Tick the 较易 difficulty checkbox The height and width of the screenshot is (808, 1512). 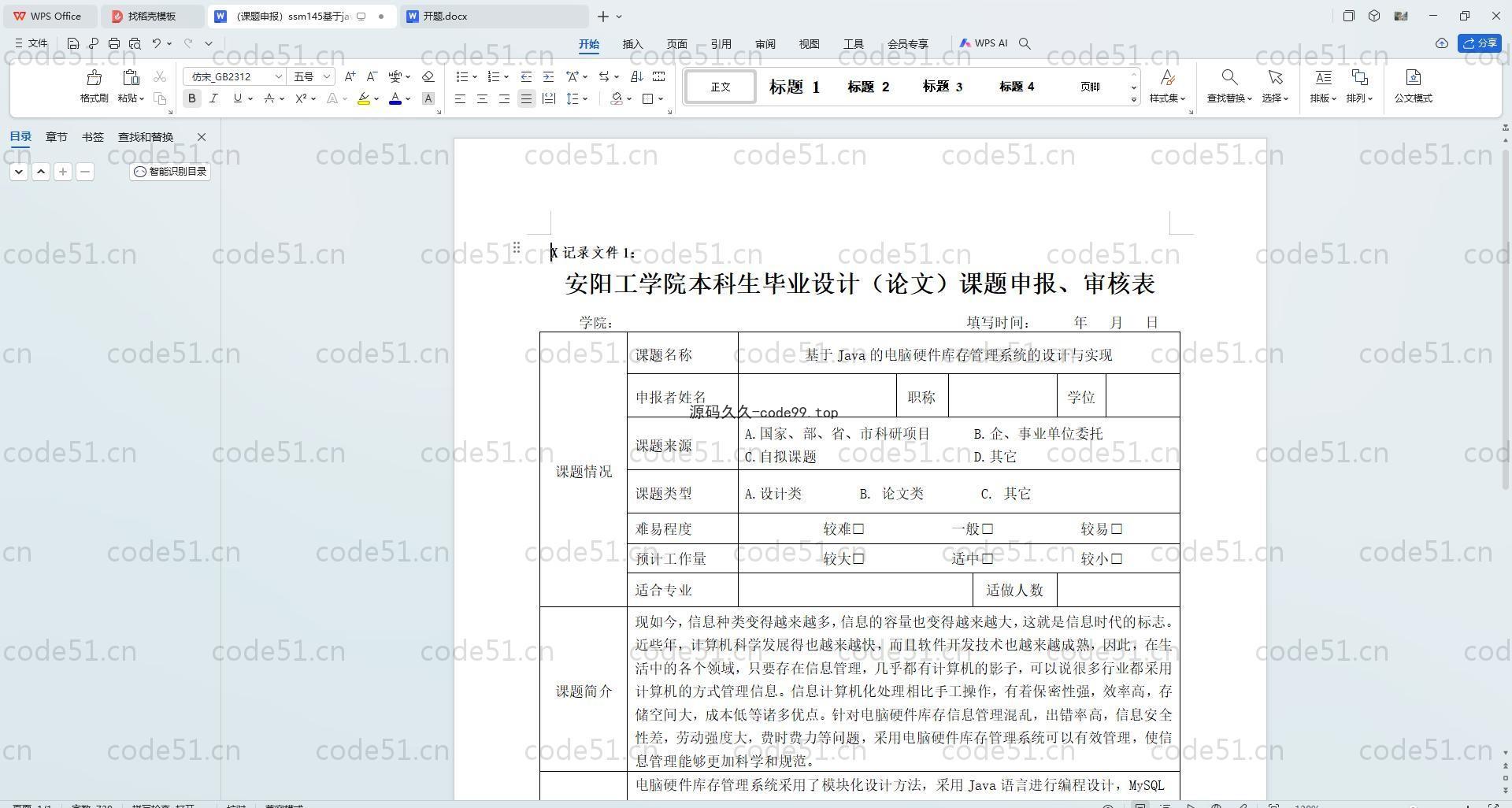pyautogui.click(x=1117, y=529)
